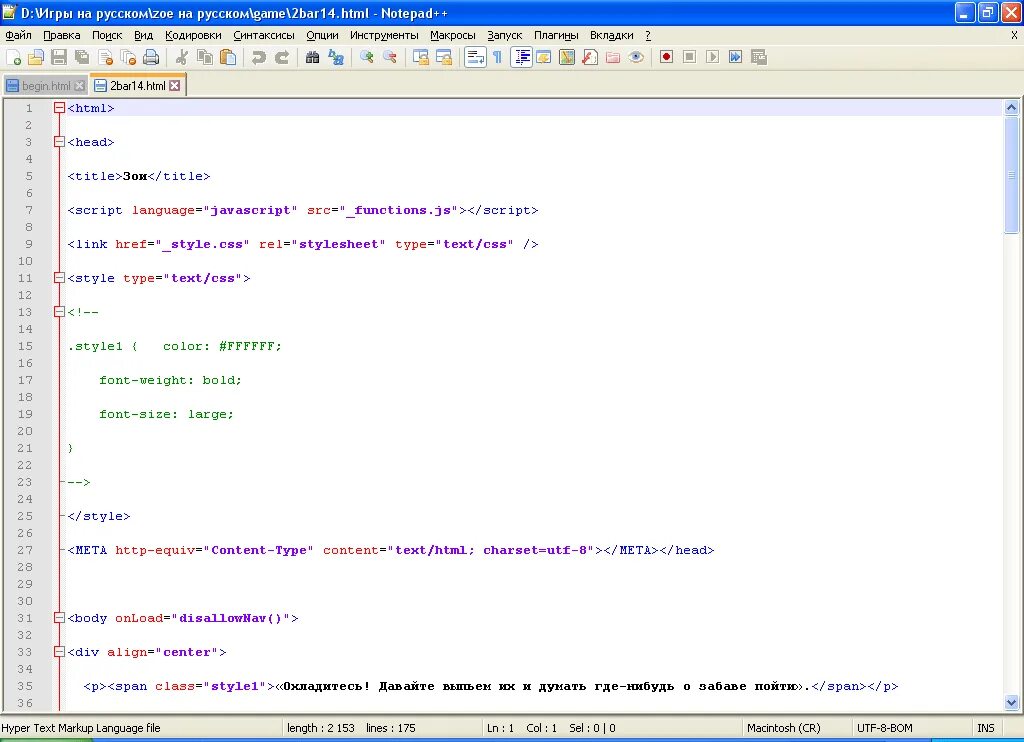Click the Folder as Workspace icon
Viewport: 1024px width, 742px height.
coord(613,57)
